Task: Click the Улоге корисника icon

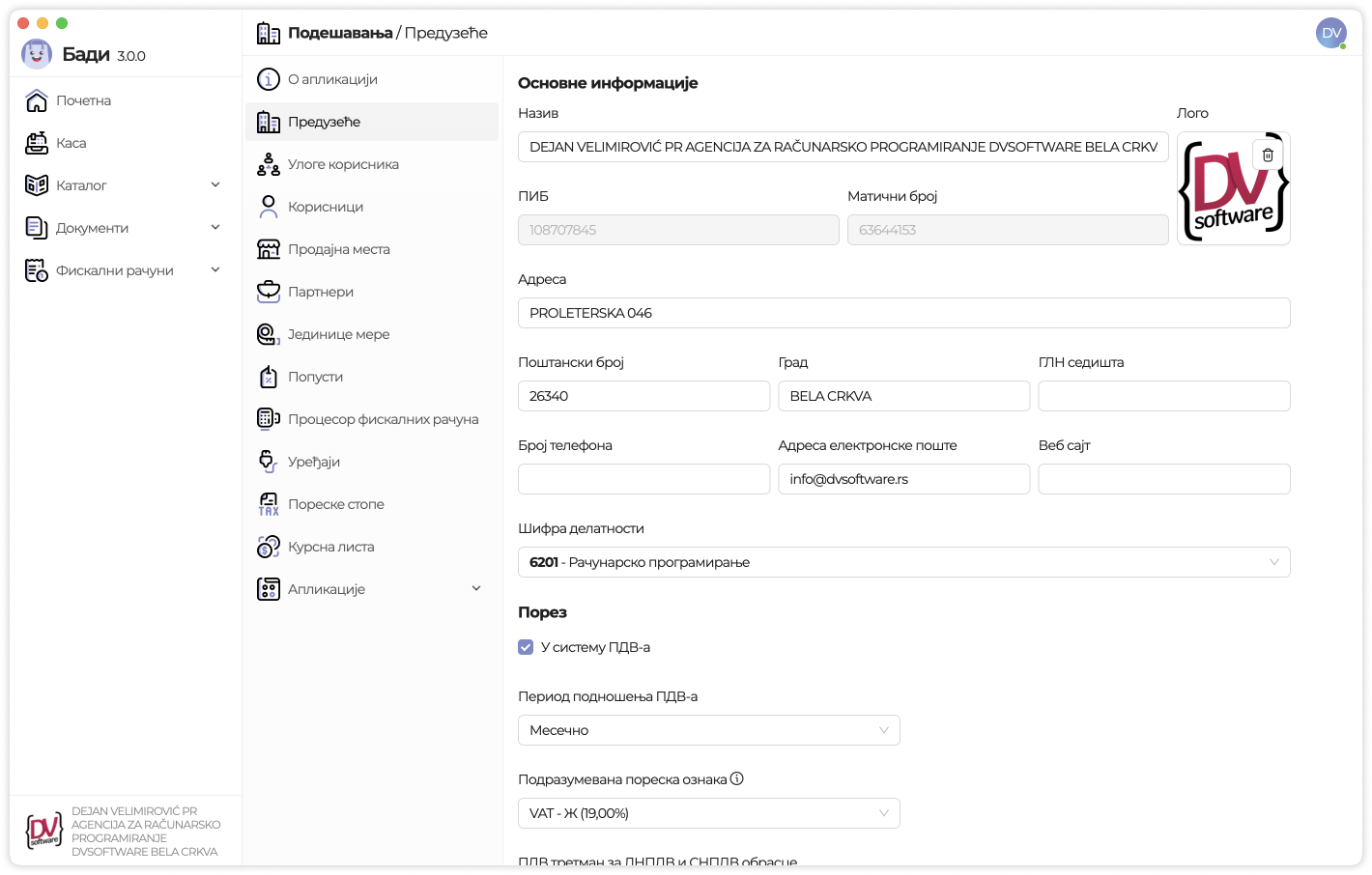Action: click(269, 164)
